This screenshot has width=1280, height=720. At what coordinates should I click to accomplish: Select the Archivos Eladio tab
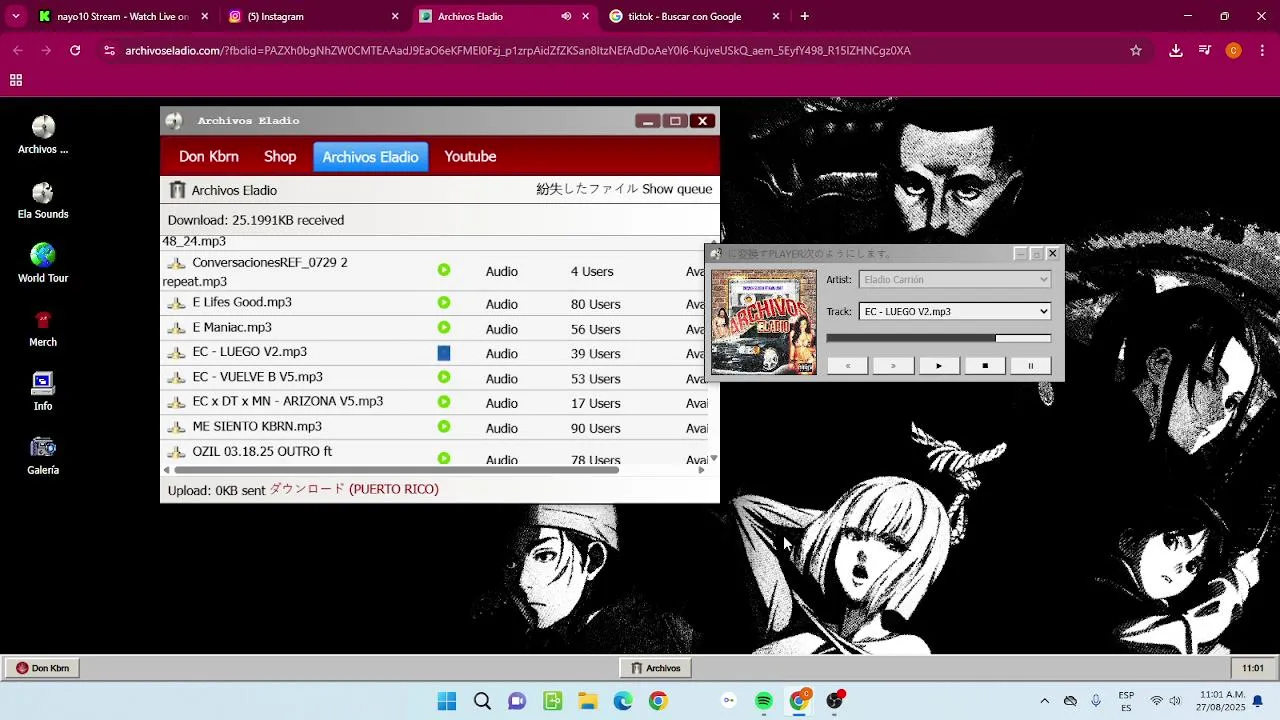370,157
